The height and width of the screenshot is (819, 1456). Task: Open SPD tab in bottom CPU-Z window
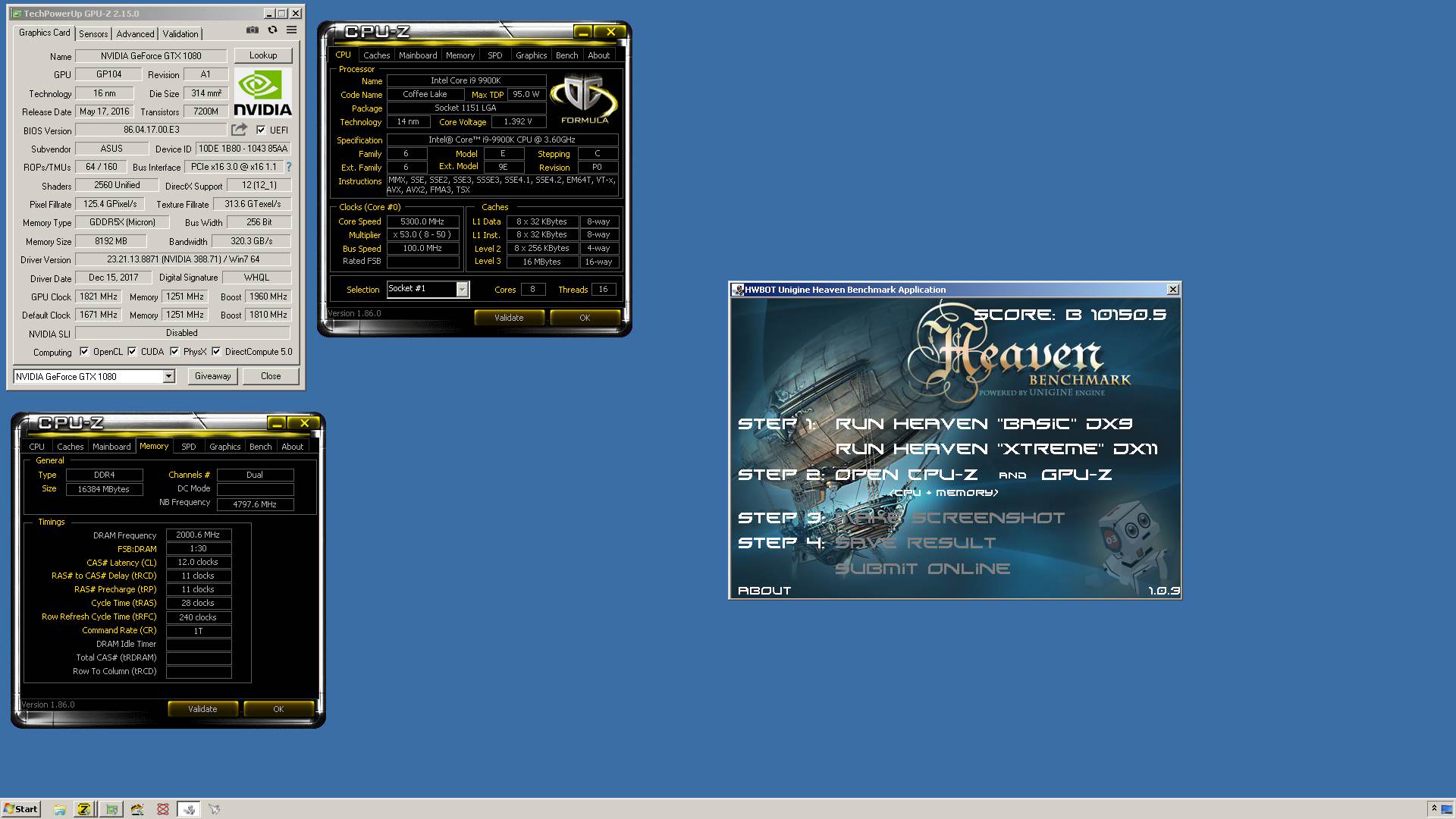coord(189,447)
